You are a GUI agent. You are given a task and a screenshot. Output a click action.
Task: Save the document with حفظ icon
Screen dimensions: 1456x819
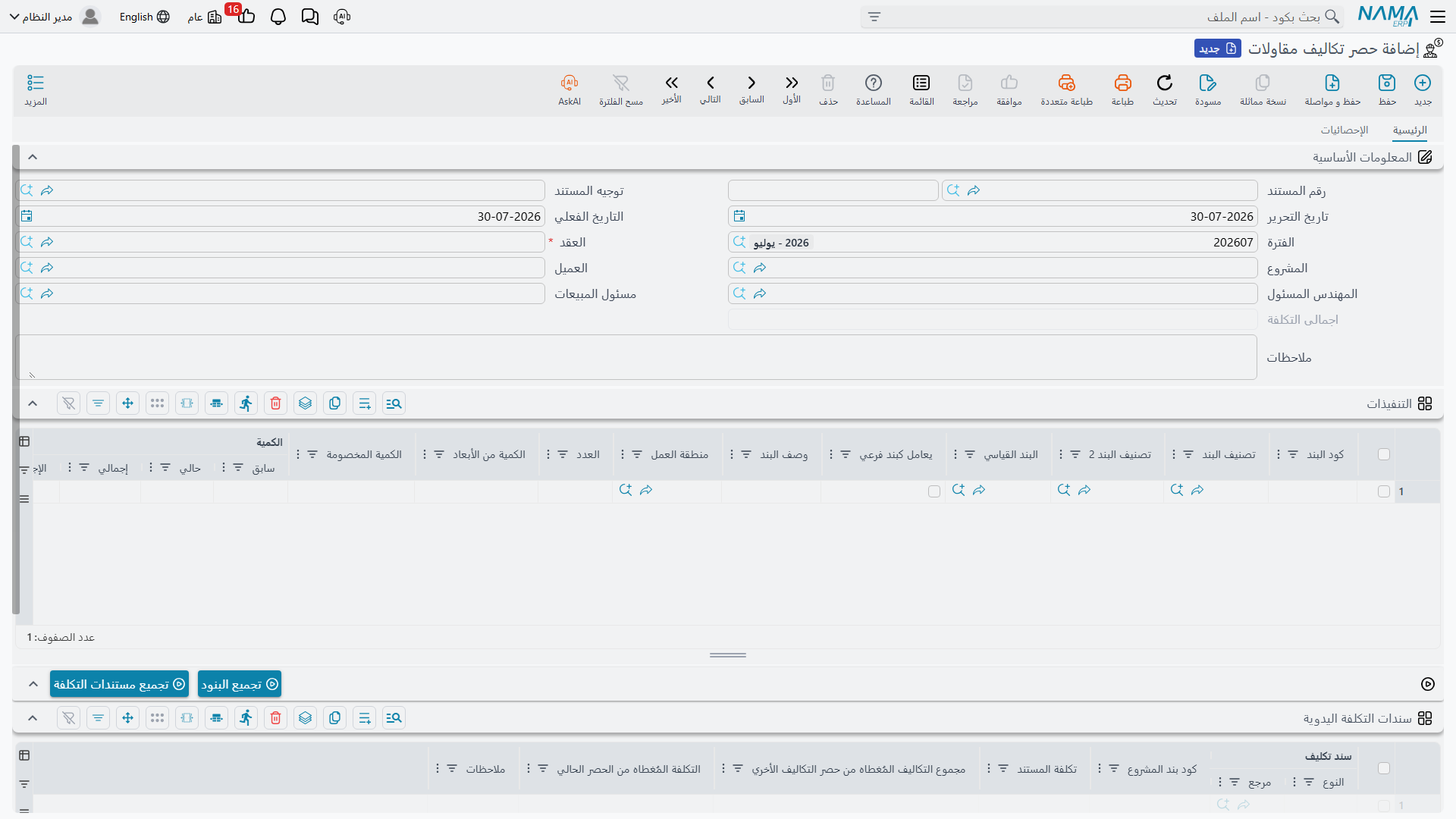(1387, 89)
